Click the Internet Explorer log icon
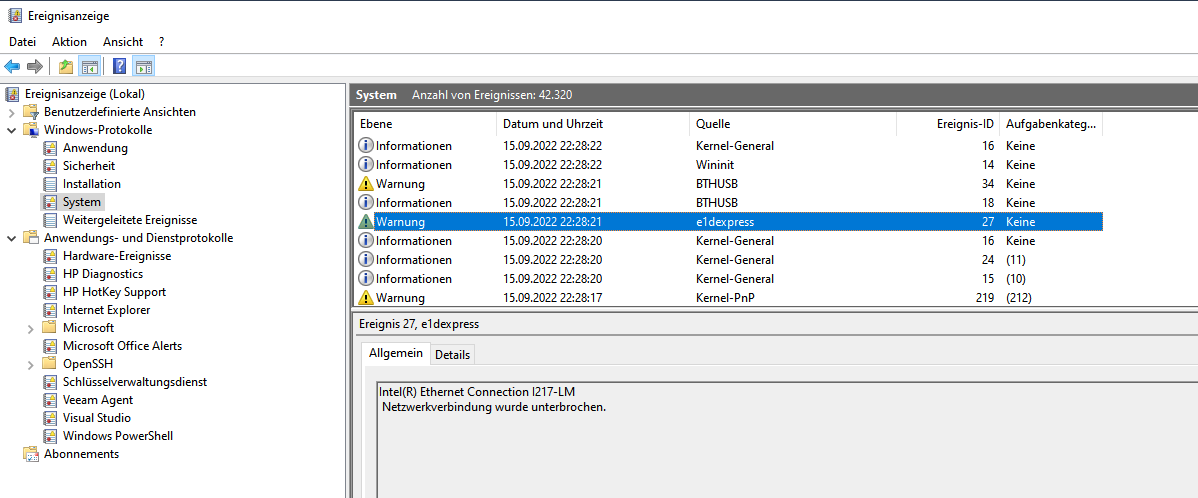The image size is (1198, 498). click(50, 310)
